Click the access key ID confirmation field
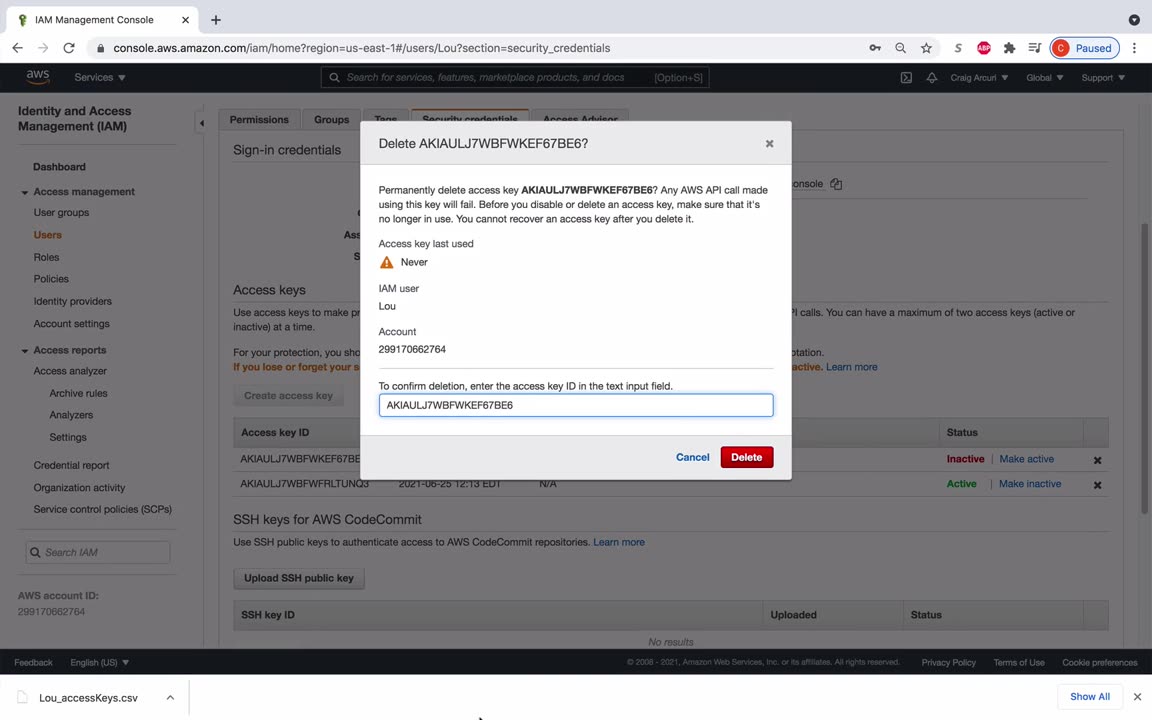 (x=576, y=405)
